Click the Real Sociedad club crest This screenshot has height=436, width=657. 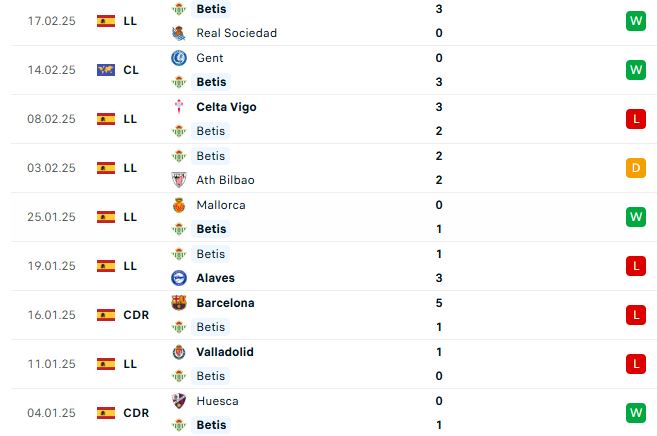179,33
